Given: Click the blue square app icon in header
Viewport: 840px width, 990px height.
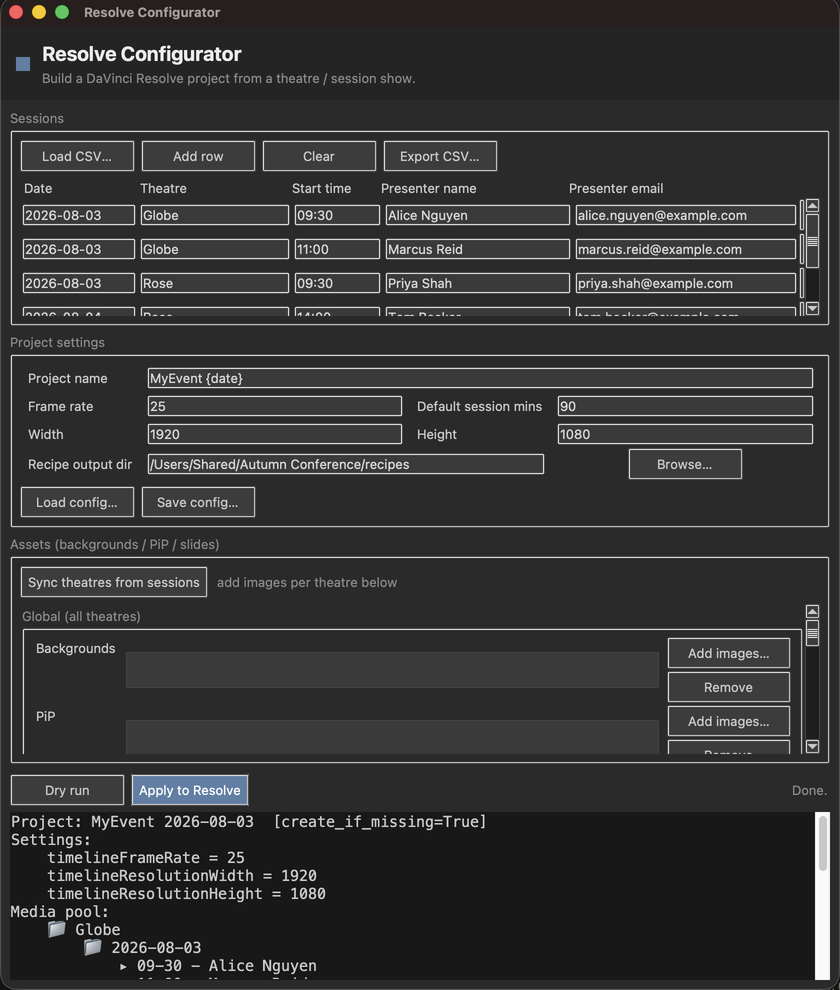Looking at the screenshot, I should (23, 64).
